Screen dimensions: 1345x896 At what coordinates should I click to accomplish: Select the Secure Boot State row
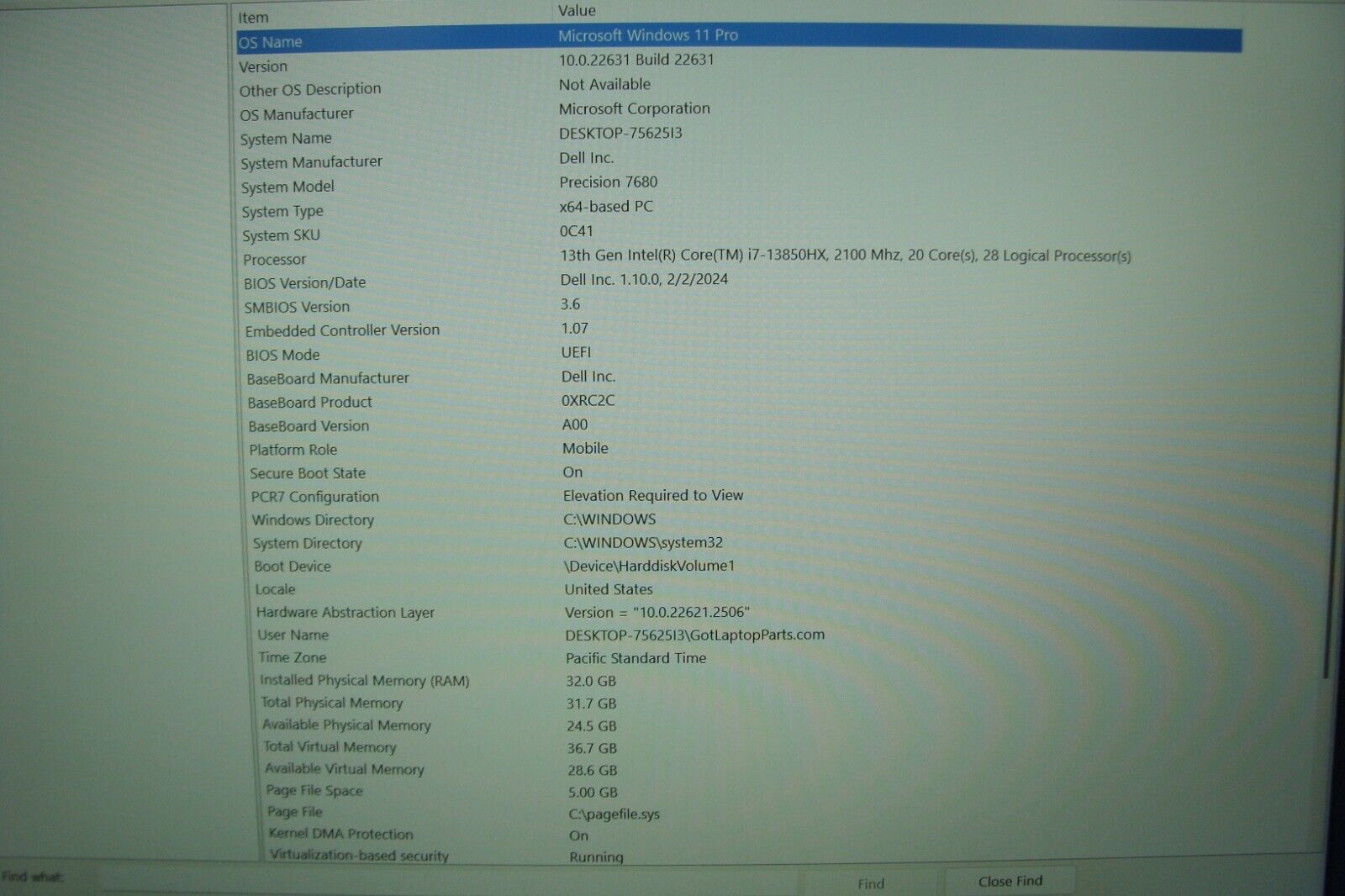pyautogui.click(x=308, y=473)
